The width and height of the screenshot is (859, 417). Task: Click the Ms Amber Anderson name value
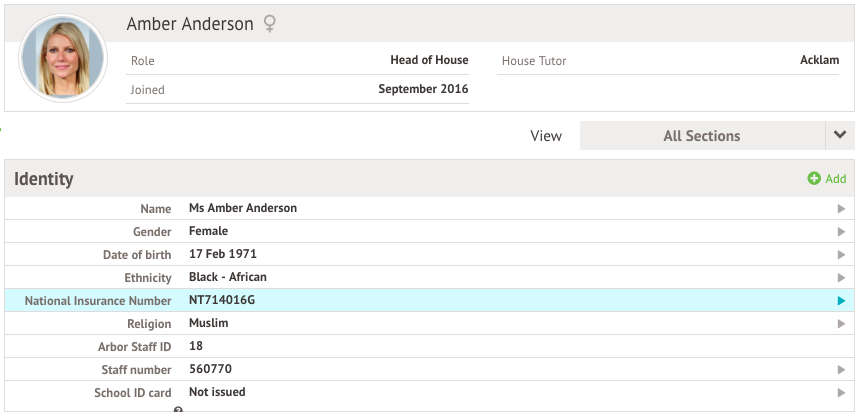coord(243,208)
